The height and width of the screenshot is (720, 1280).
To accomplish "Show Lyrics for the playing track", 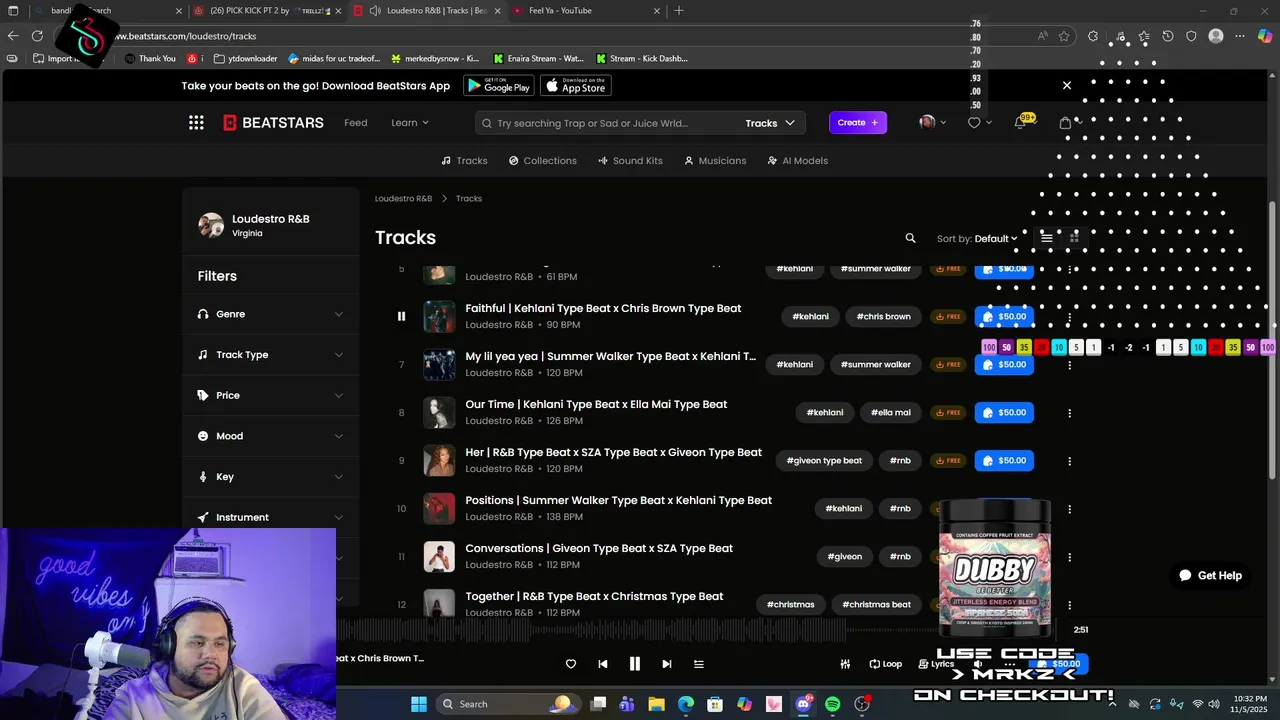I will click(x=936, y=664).
